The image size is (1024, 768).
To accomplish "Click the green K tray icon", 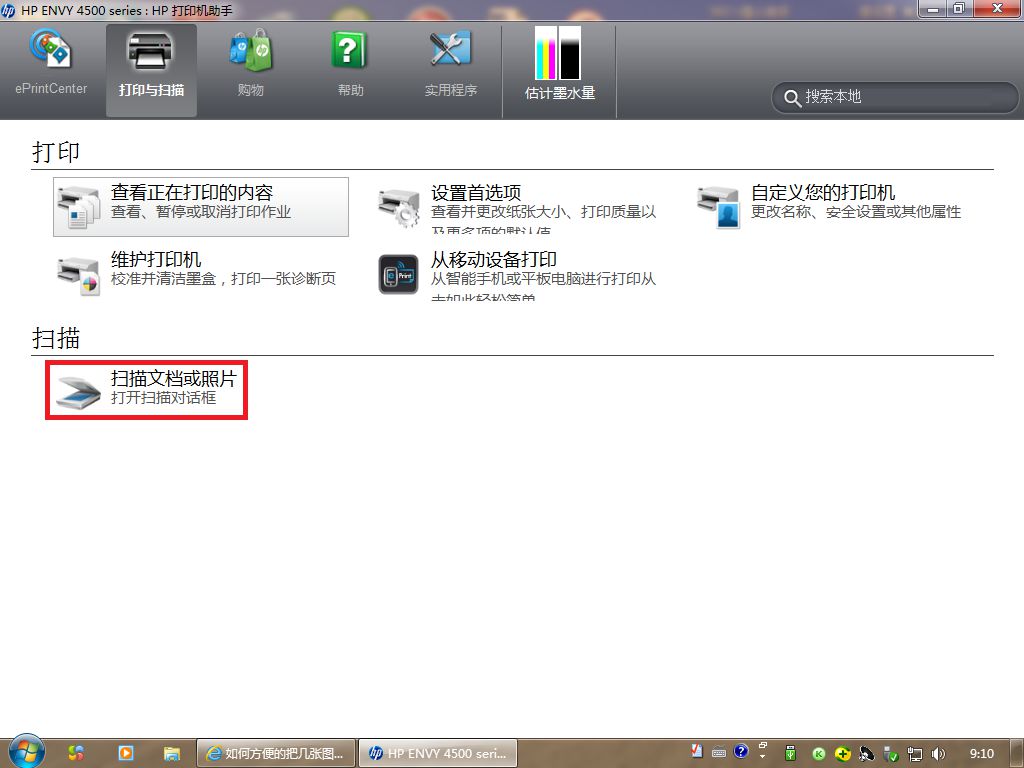I will (818, 754).
